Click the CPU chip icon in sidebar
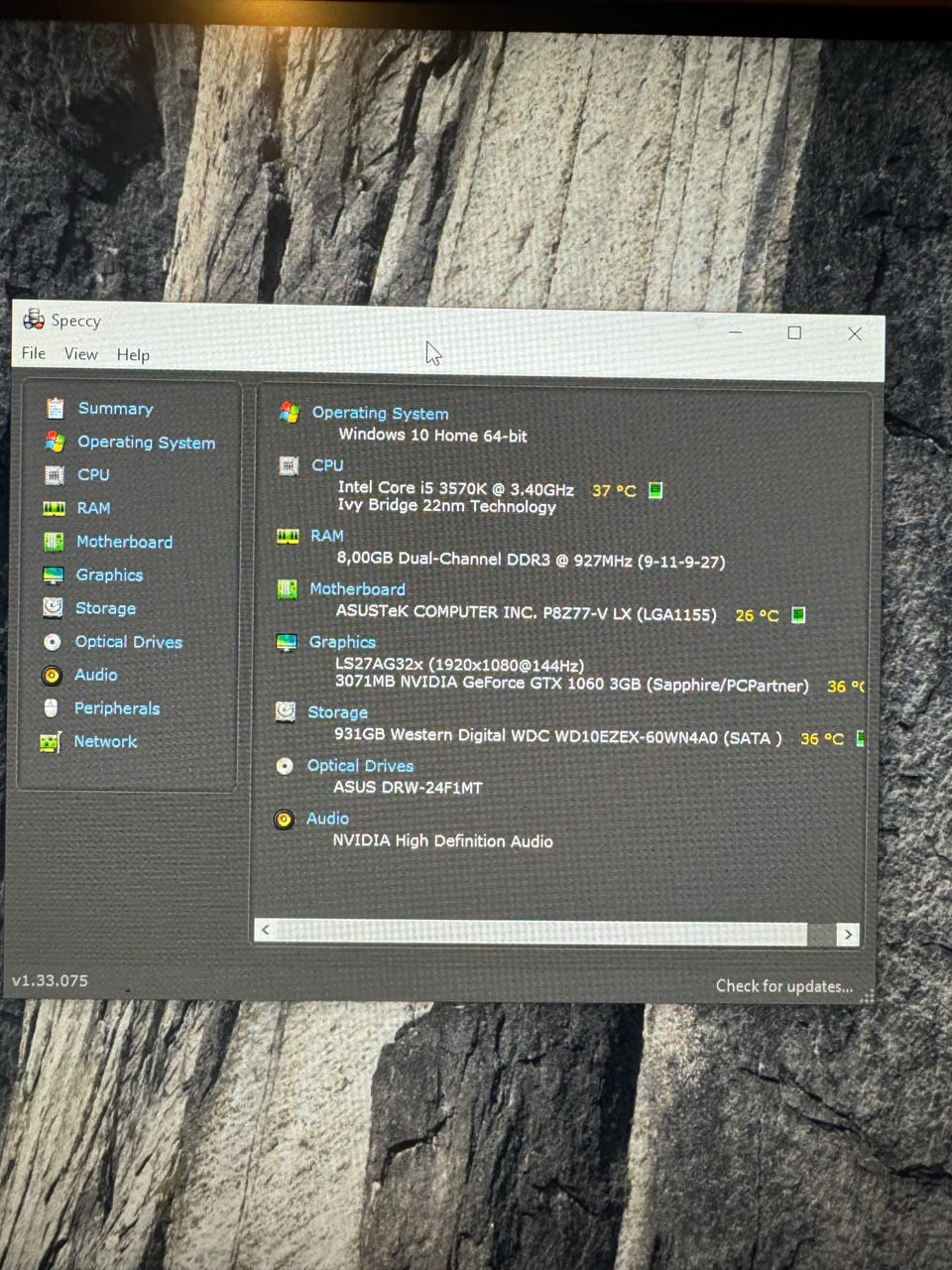Image resolution: width=952 pixels, height=1270 pixels. [x=55, y=475]
